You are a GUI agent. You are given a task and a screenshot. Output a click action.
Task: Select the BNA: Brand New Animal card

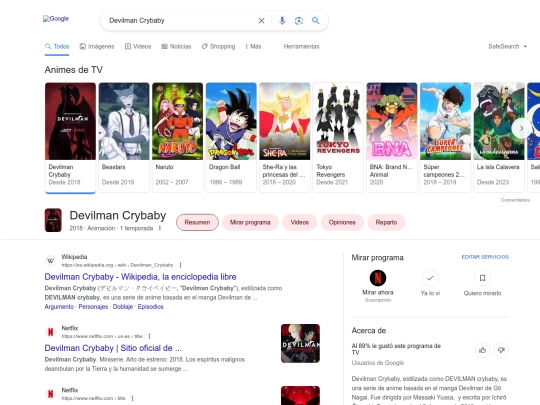pos(392,137)
